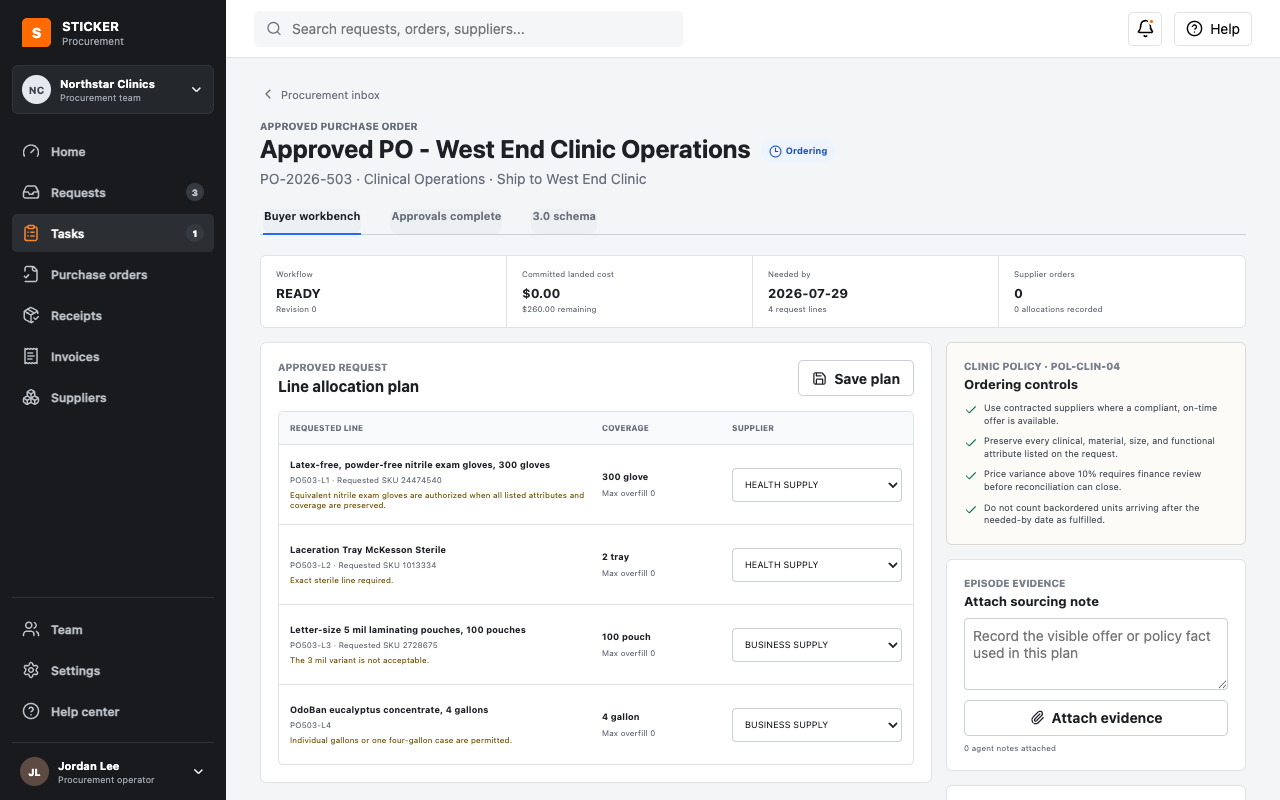Open supplier dropdown for Laceration Tray line
This screenshot has width=1280, height=800.
coord(817,565)
